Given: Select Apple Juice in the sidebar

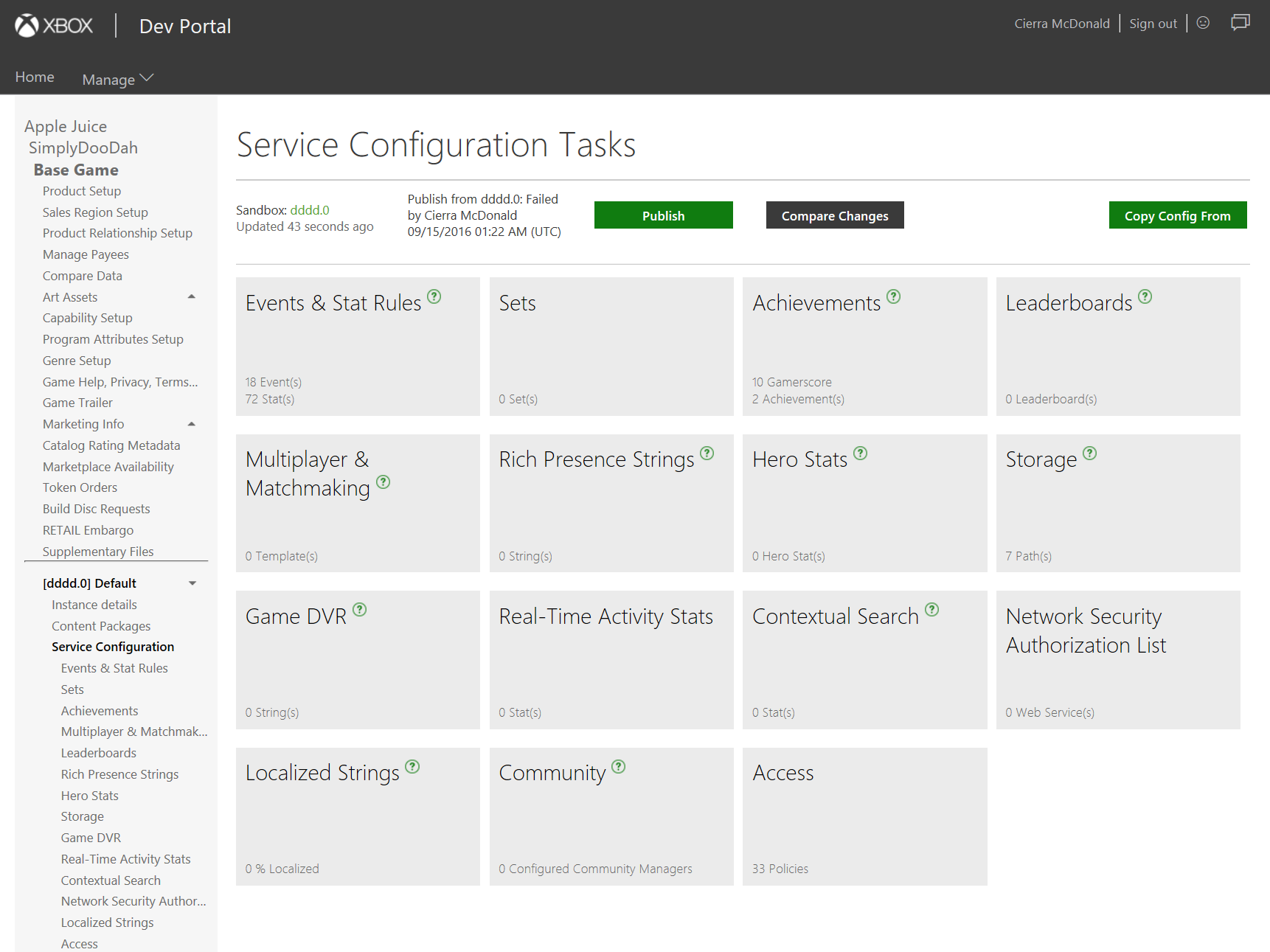Looking at the screenshot, I should click(x=66, y=126).
